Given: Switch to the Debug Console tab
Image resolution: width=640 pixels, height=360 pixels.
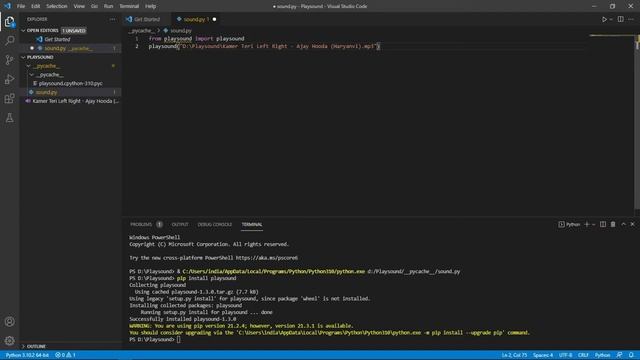Looking at the screenshot, I should (x=215, y=224).
